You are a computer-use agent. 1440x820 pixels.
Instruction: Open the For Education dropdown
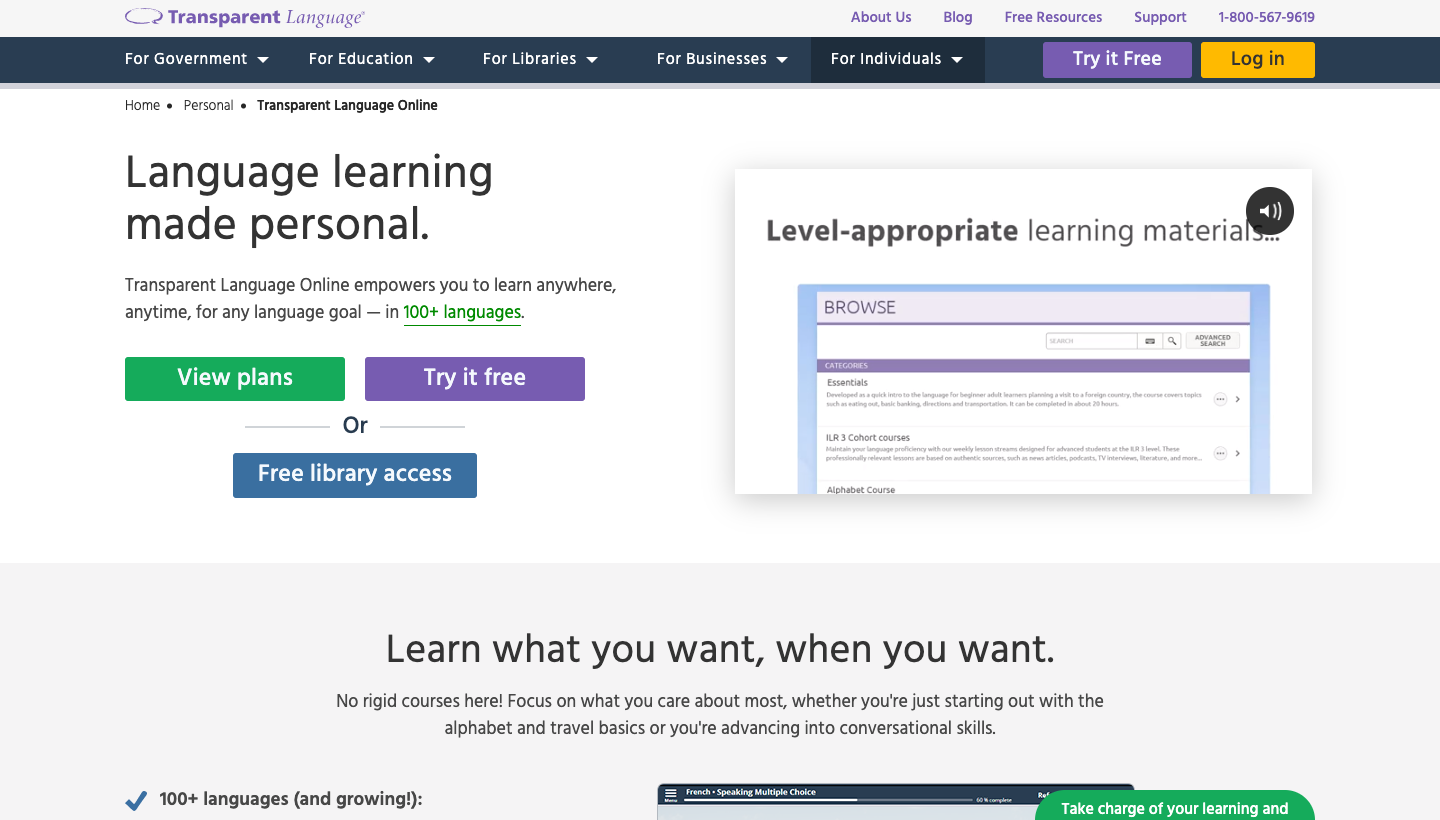[x=372, y=59]
